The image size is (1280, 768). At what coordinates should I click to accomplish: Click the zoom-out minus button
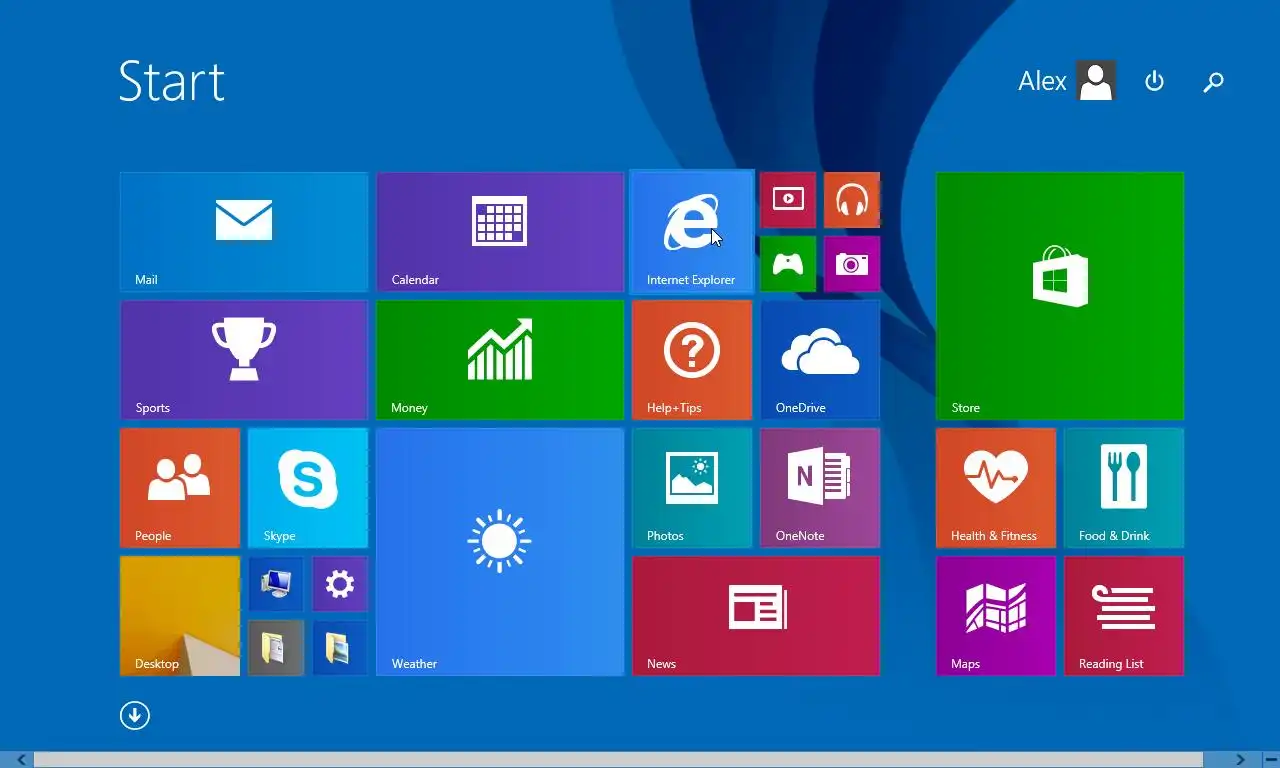1271,760
